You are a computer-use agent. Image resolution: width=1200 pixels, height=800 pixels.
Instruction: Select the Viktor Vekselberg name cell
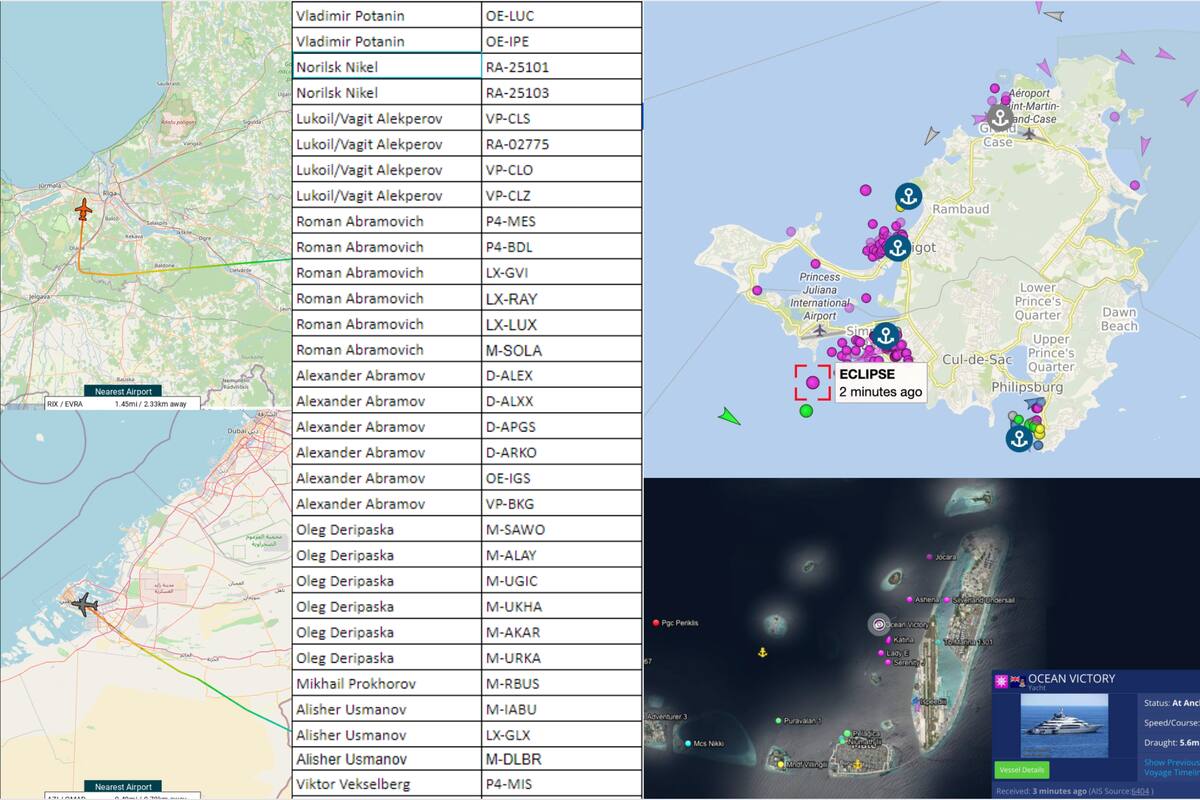point(387,786)
